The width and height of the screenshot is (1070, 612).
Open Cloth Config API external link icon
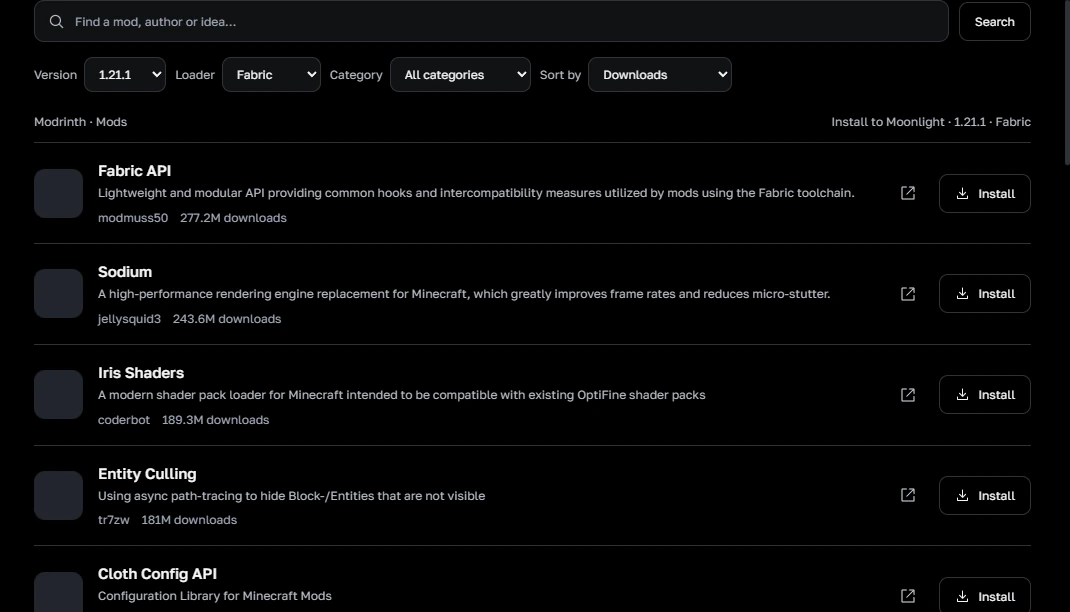pyautogui.click(x=908, y=596)
